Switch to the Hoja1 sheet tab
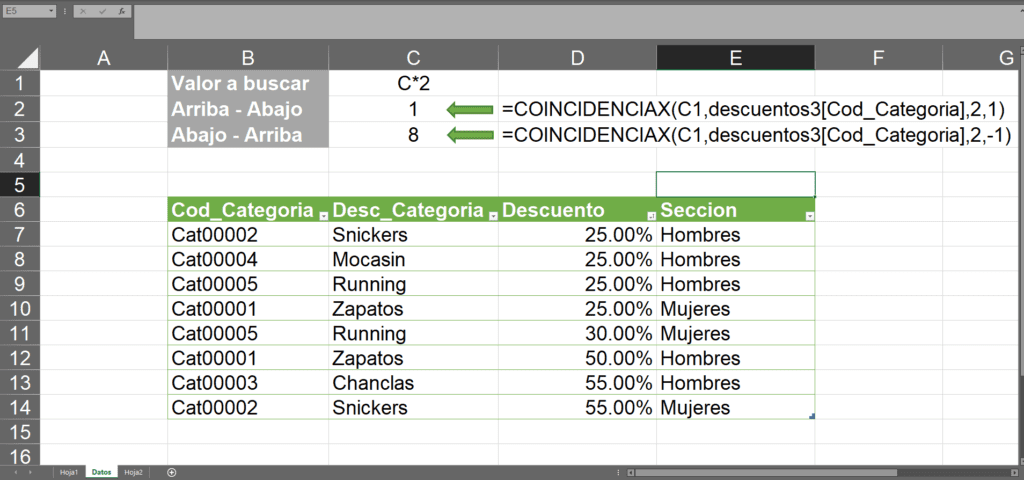Viewport: 1024px width, 480px height. [x=69, y=473]
